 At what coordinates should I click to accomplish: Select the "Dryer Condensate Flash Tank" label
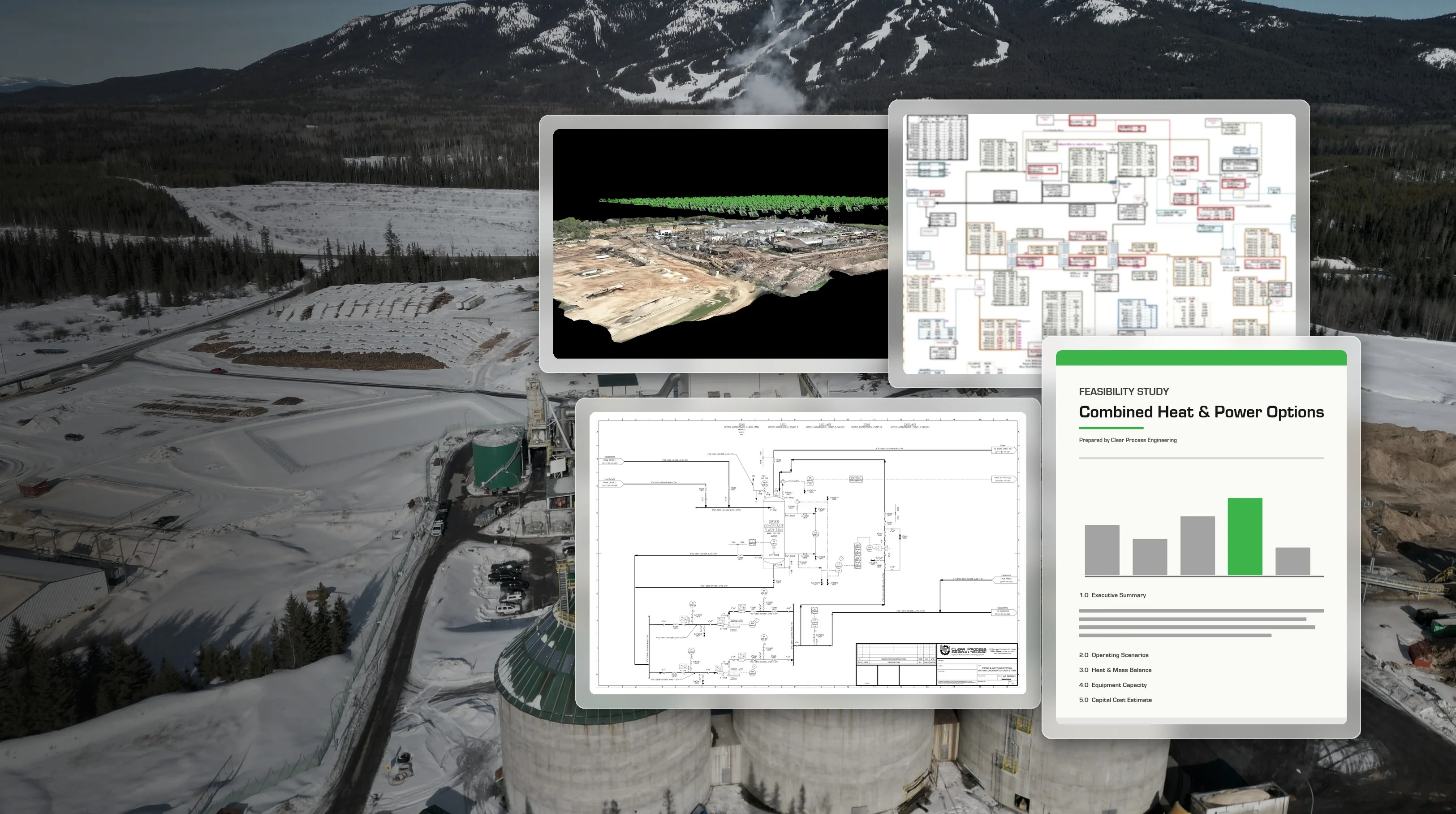(774, 525)
